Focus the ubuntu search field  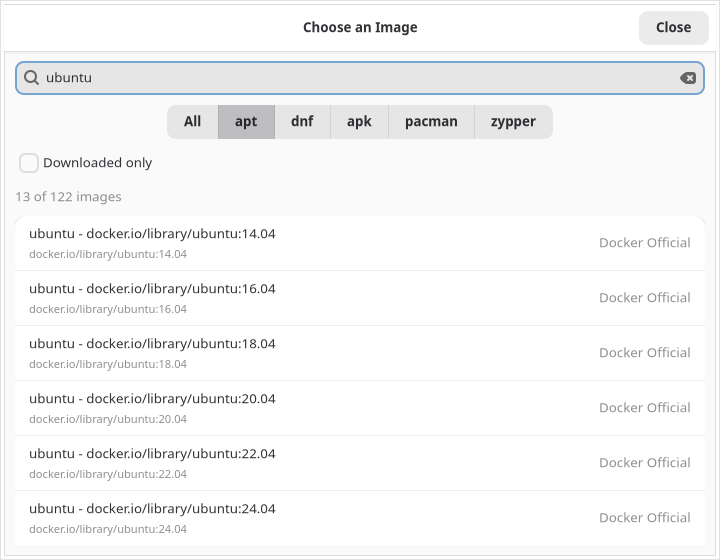360,78
